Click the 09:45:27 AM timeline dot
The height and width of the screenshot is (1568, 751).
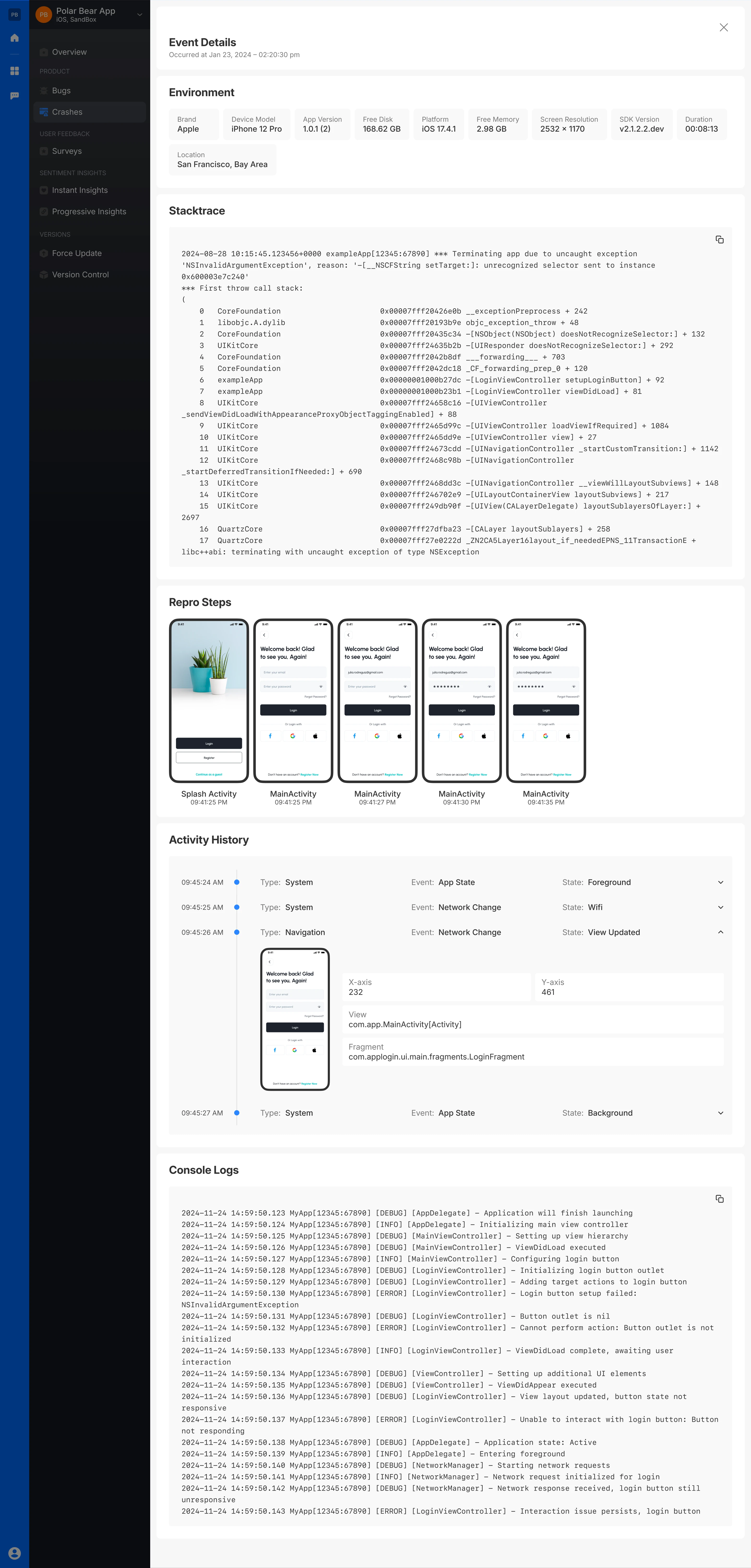237,1113
